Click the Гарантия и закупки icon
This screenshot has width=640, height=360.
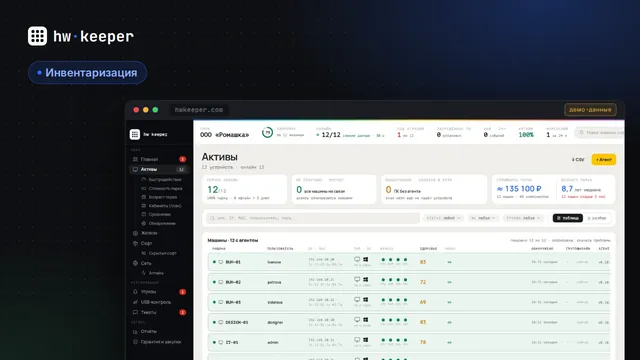135,342
